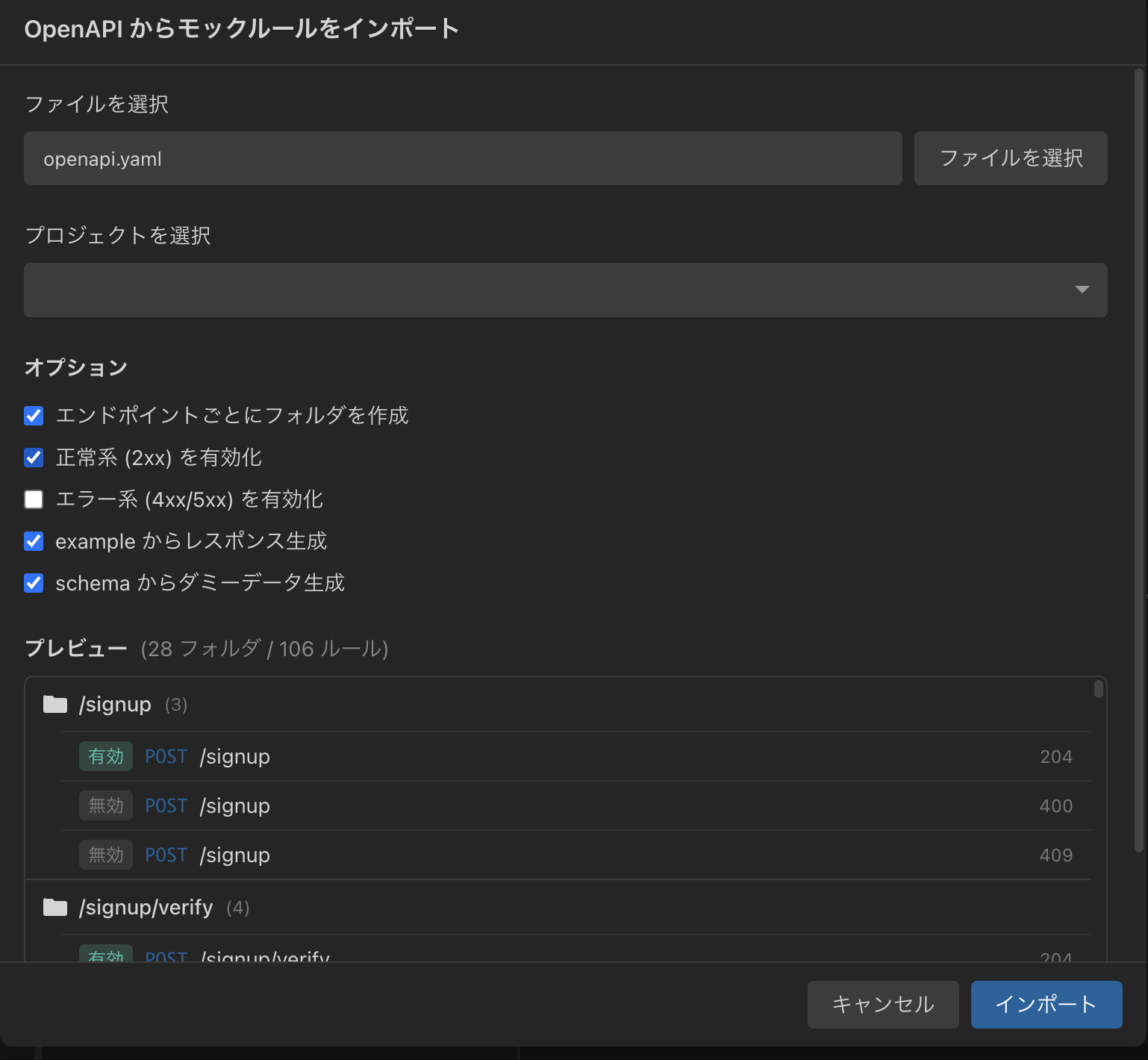The image size is (1148, 1060).
Task: Click the openapi.yaml file path field
Action: coord(463,158)
